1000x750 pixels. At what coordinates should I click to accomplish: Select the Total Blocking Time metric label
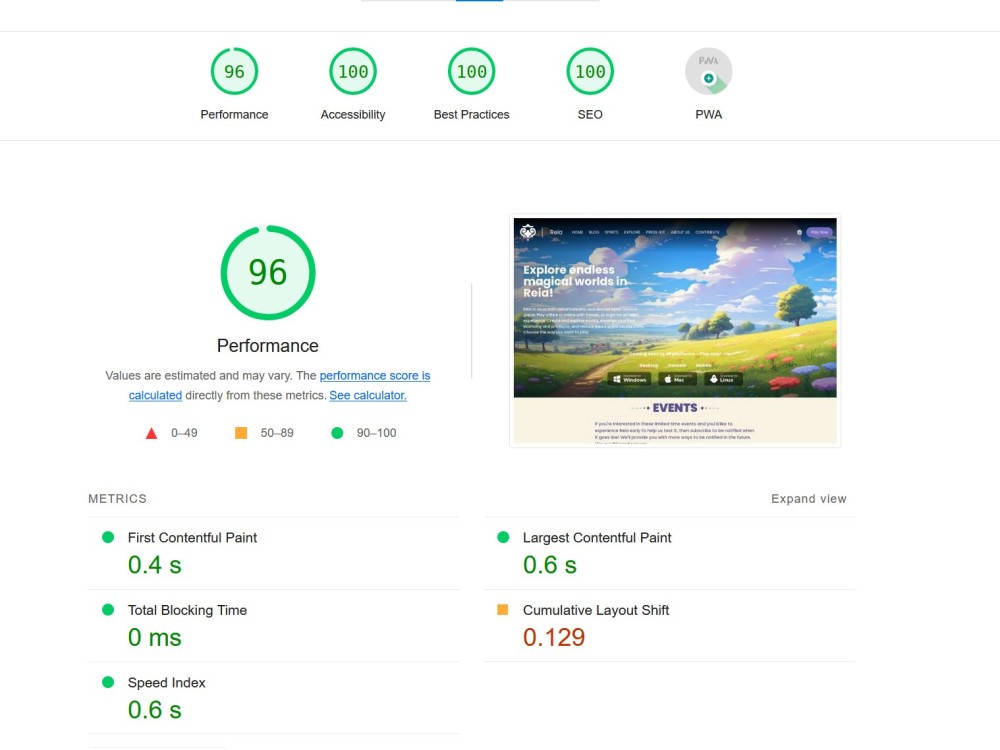(187, 610)
